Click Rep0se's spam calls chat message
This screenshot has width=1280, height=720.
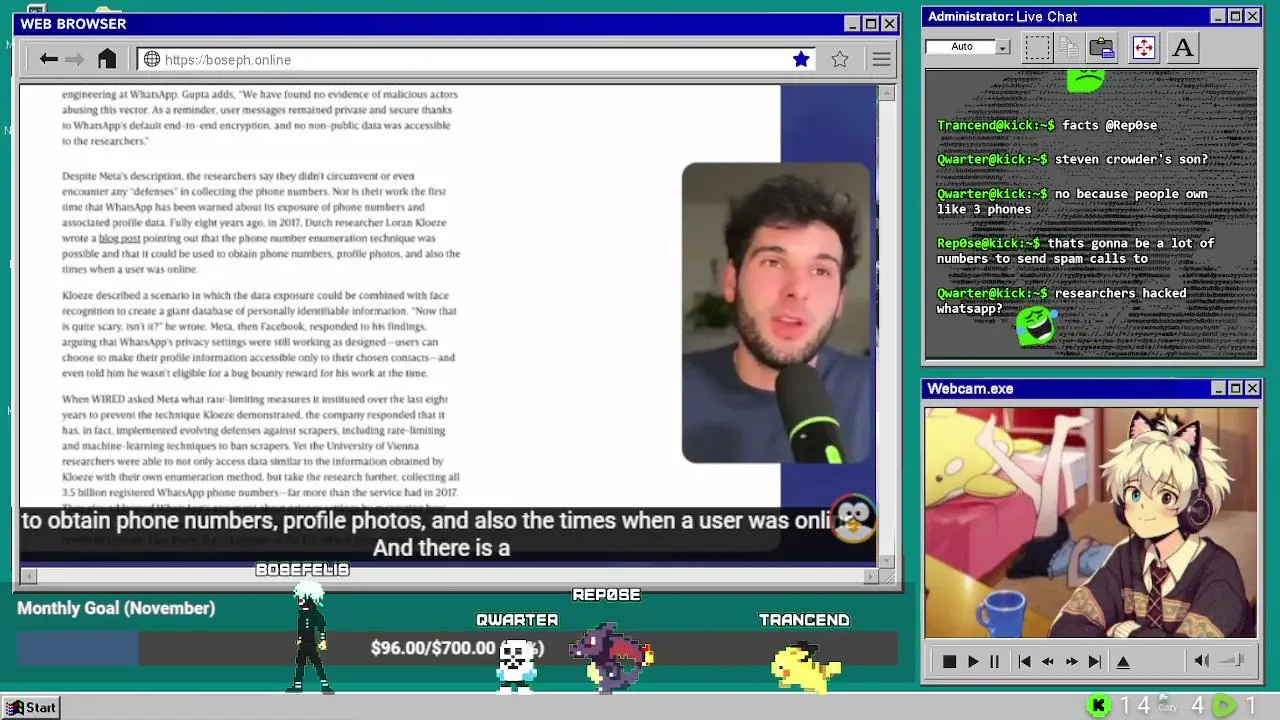[x=1076, y=251]
